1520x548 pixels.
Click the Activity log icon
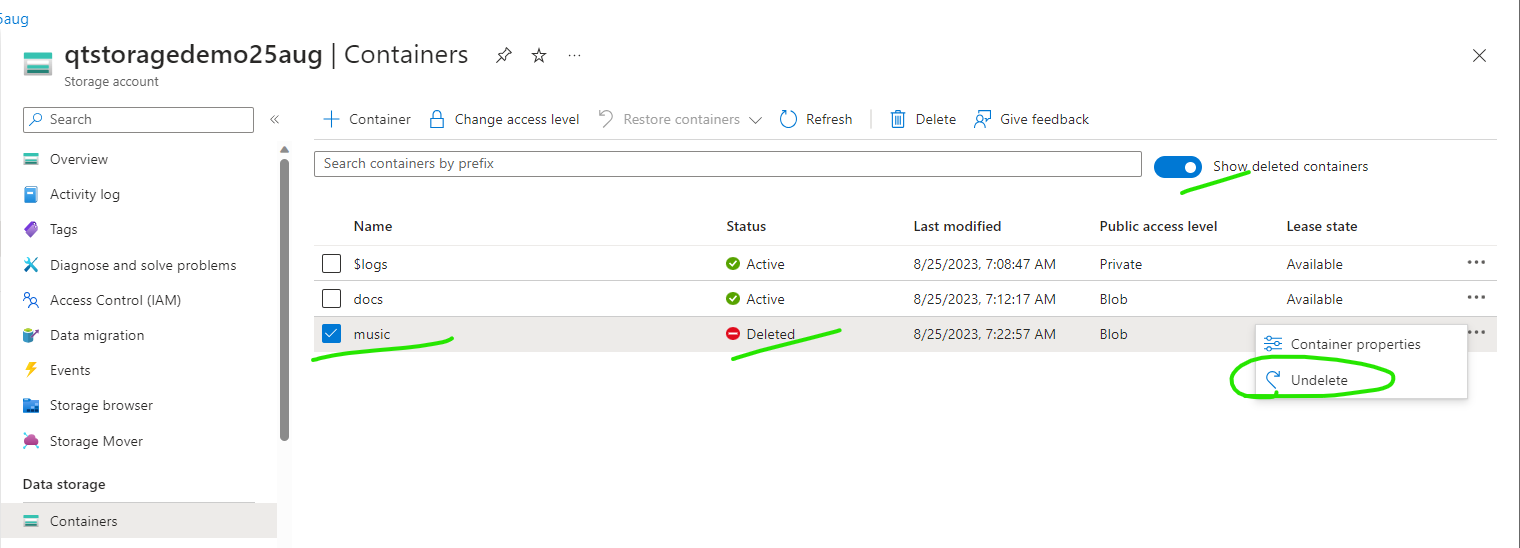click(32, 194)
